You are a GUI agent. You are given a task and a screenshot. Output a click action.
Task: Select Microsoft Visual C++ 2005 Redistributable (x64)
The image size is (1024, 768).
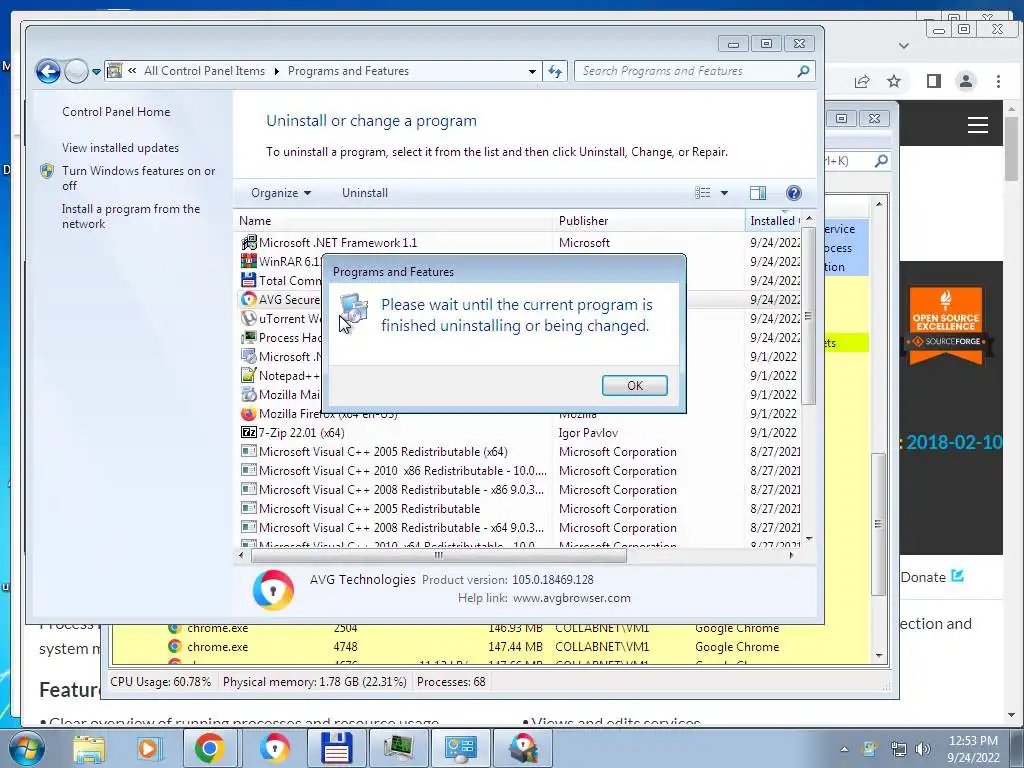383,451
